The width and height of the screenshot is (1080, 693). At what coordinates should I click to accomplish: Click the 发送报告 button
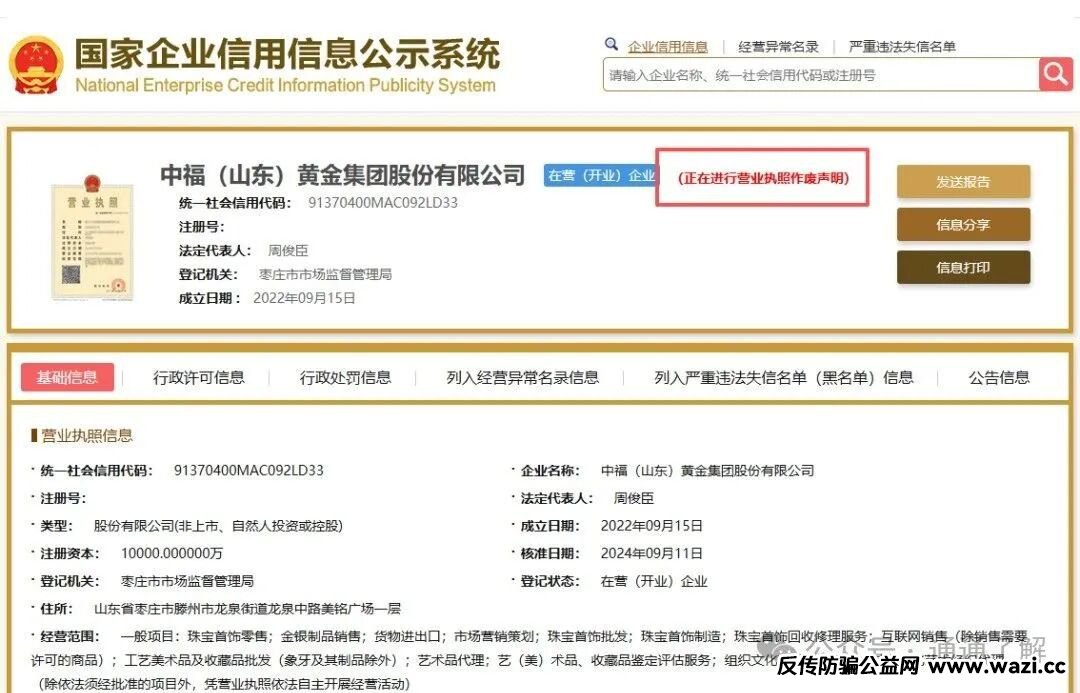(963, 182)
